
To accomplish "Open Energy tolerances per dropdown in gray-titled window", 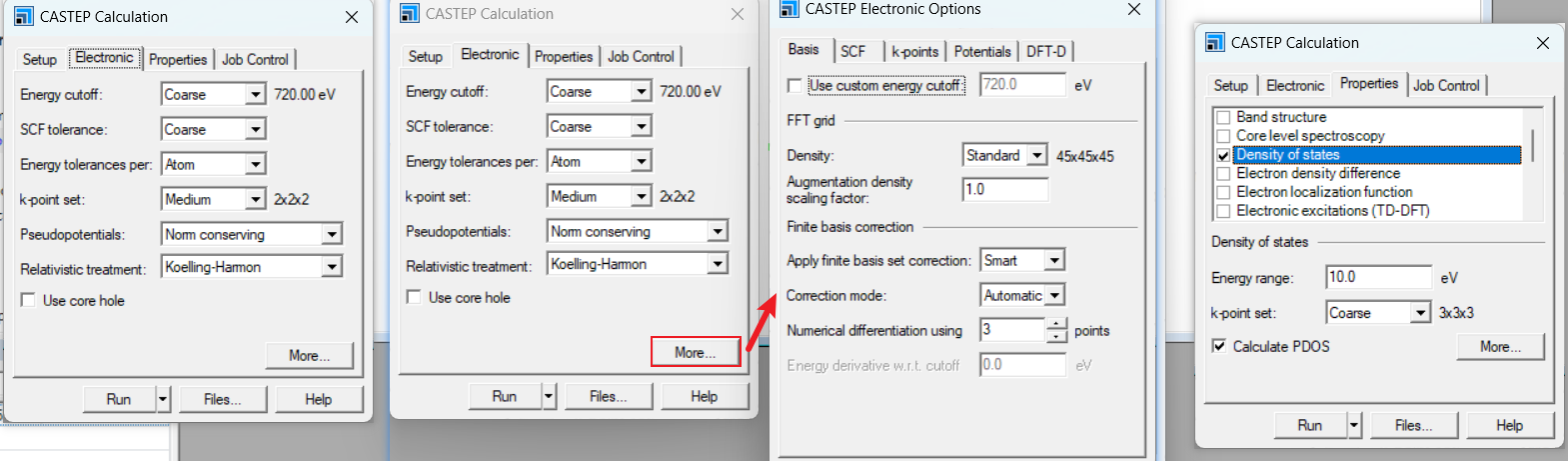I will tap(642, 162).
